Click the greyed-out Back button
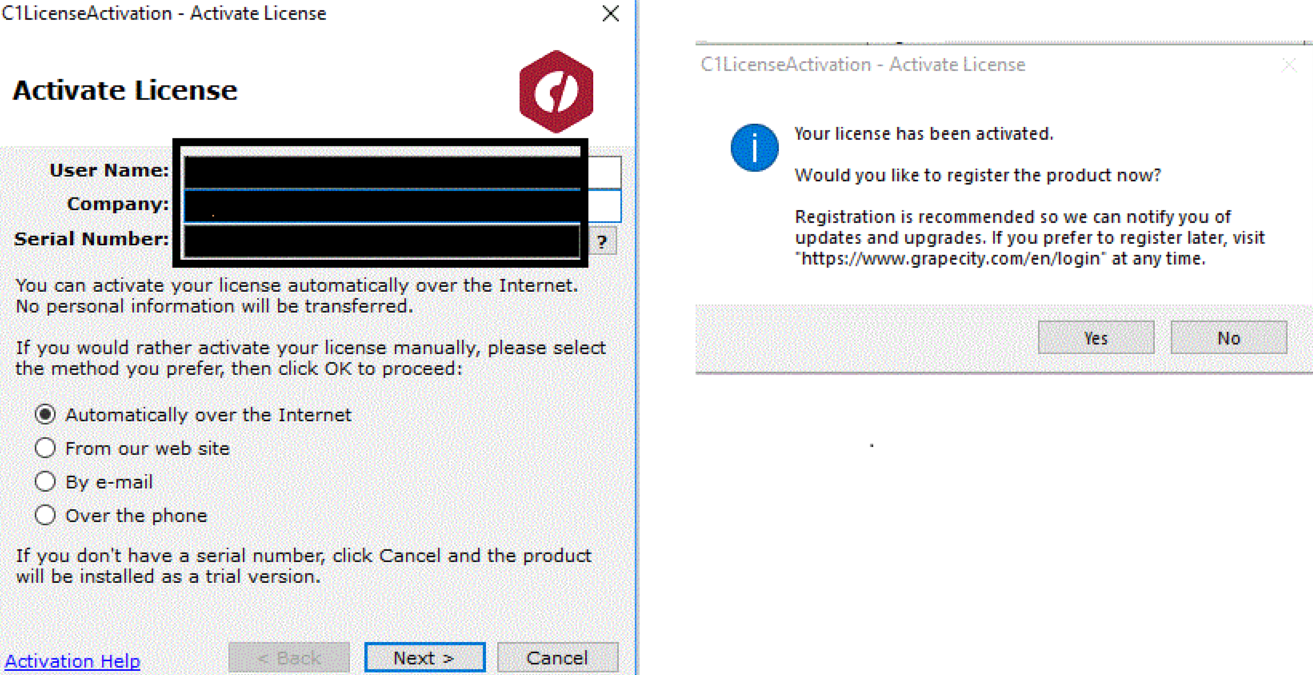 (x=289, y=657)
